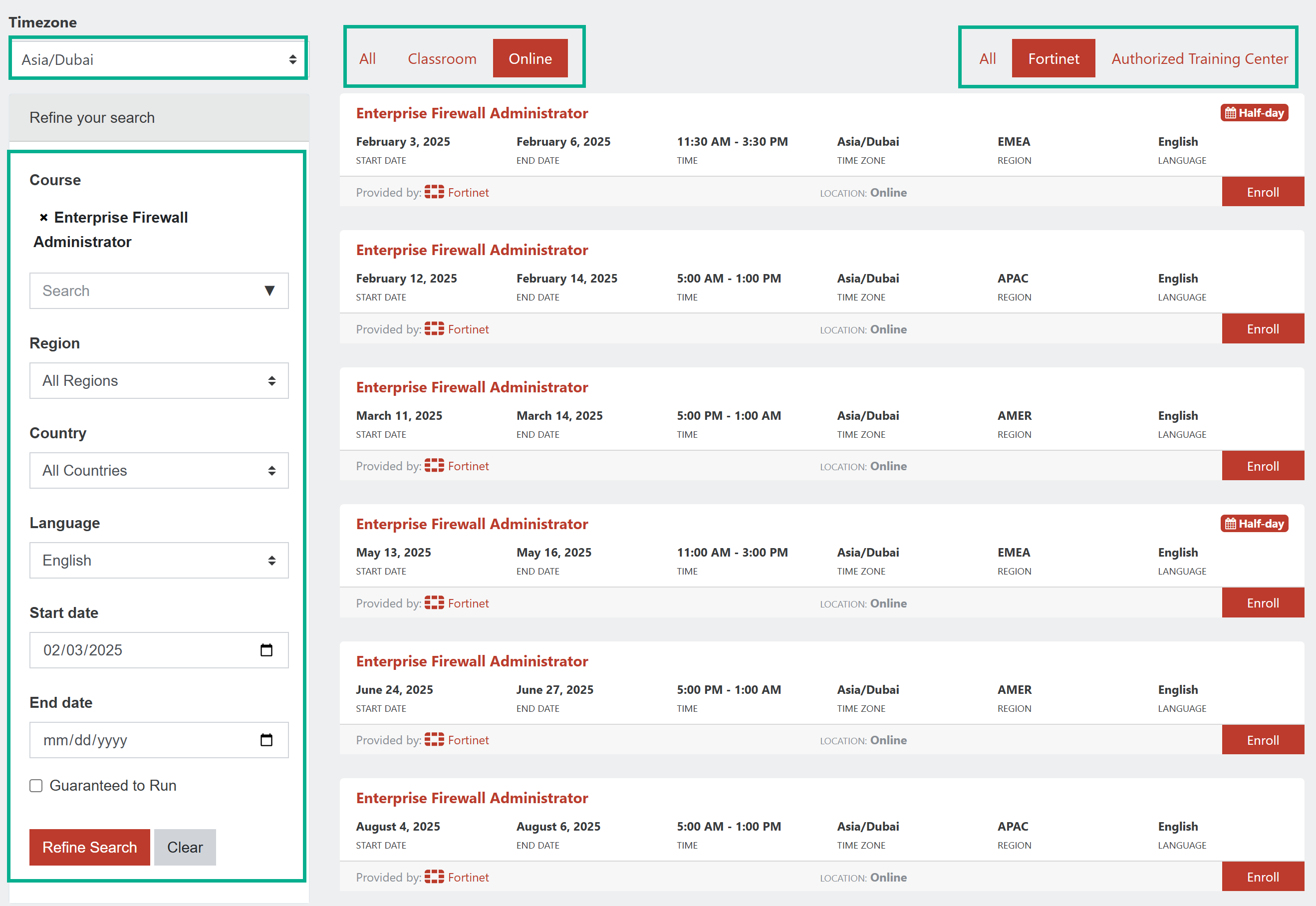Click Half-day badge on May 13 course
Screen dimensions: 1316x906
click(x=1254, y=524)
